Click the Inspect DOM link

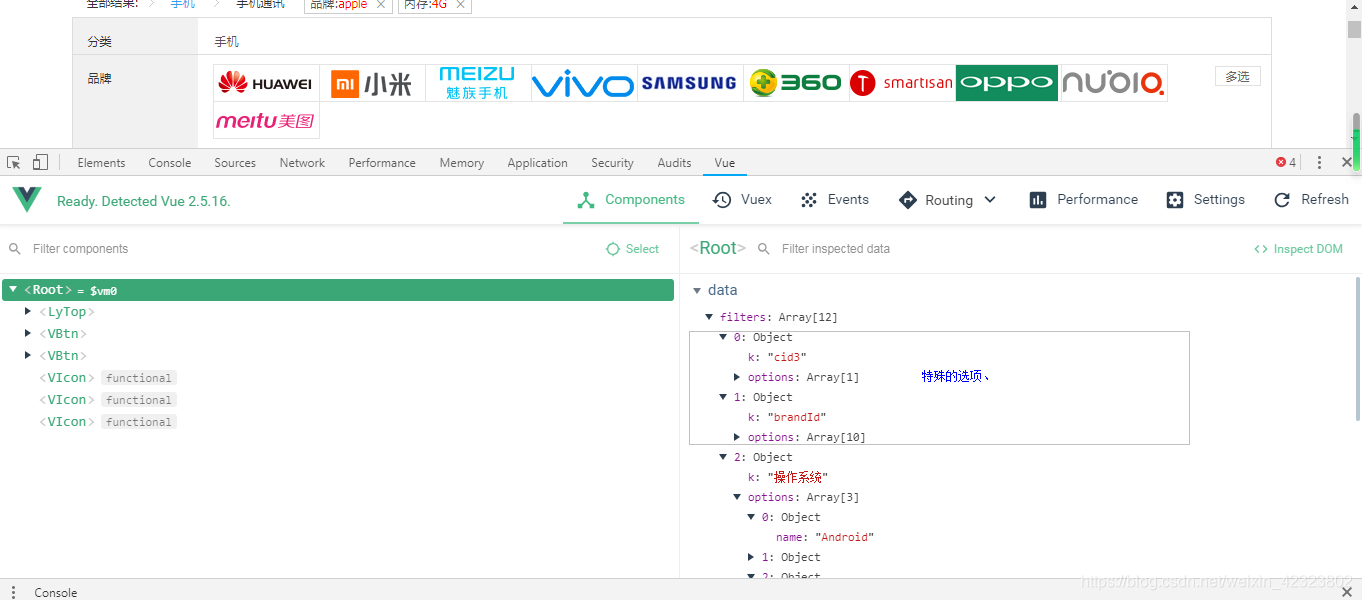click(1298, 249)
